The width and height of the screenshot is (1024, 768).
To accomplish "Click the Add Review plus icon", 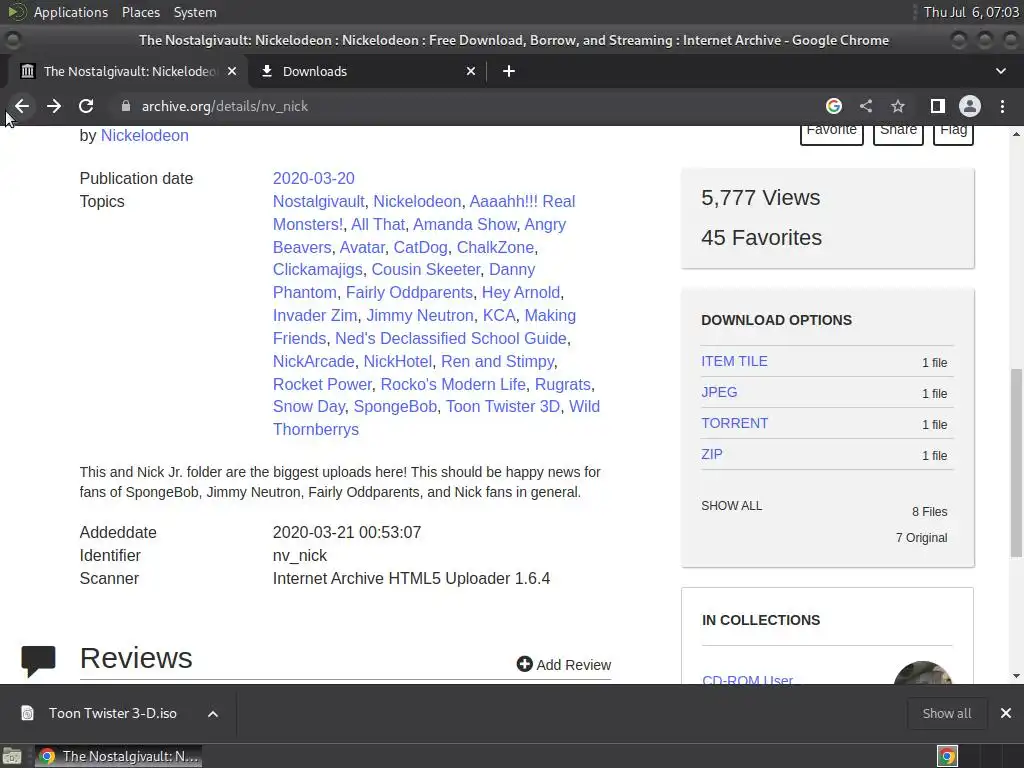I will coord(524,664).
